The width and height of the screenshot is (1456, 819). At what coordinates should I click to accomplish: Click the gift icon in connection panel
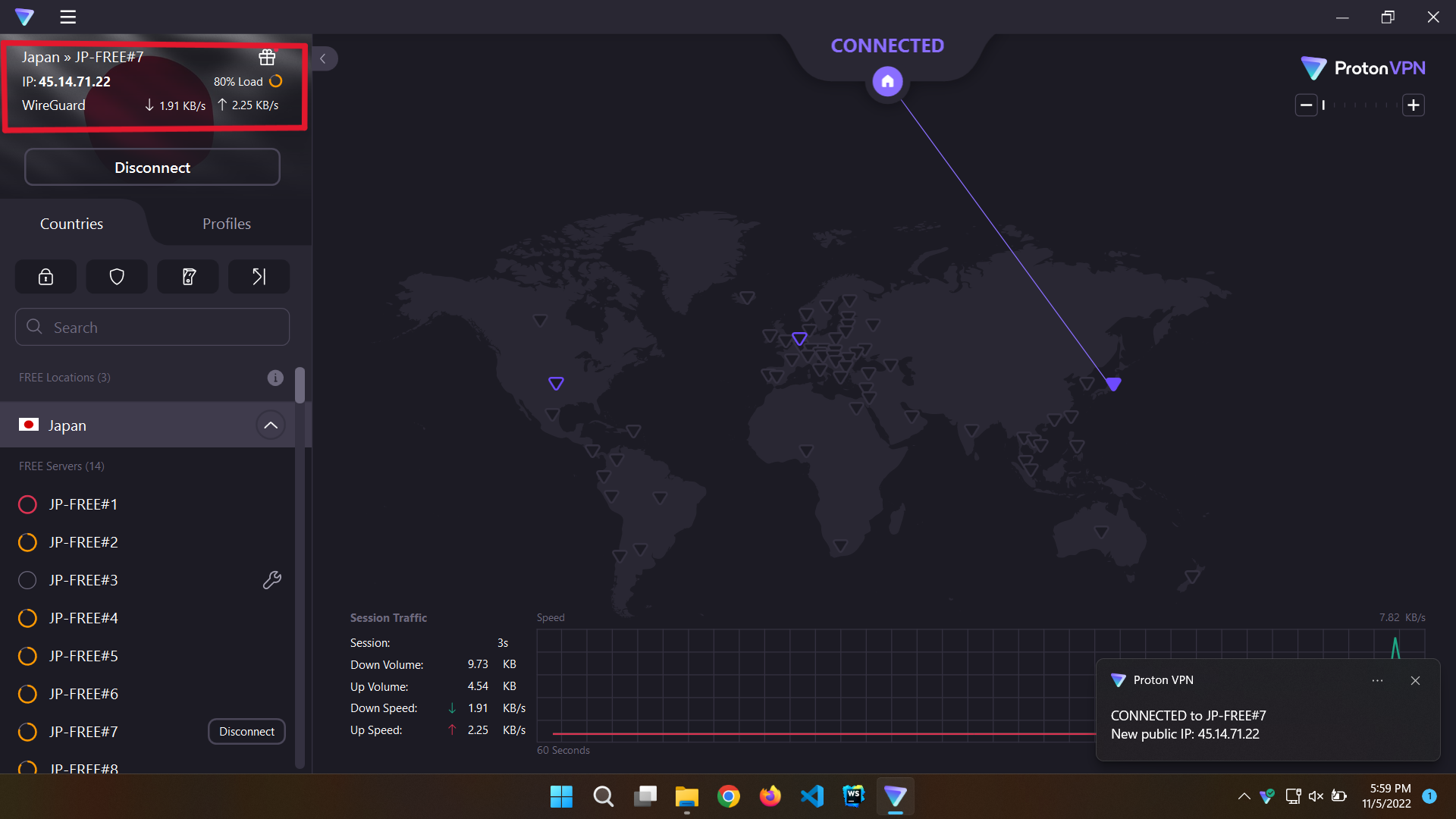click(267, 58)
